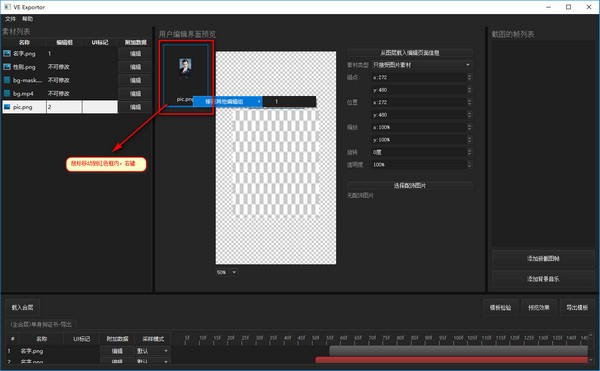The height and width of the screenshot is (371, 600).
Task: Click the 50f marker on the timeline ruler
Action: 315,338
